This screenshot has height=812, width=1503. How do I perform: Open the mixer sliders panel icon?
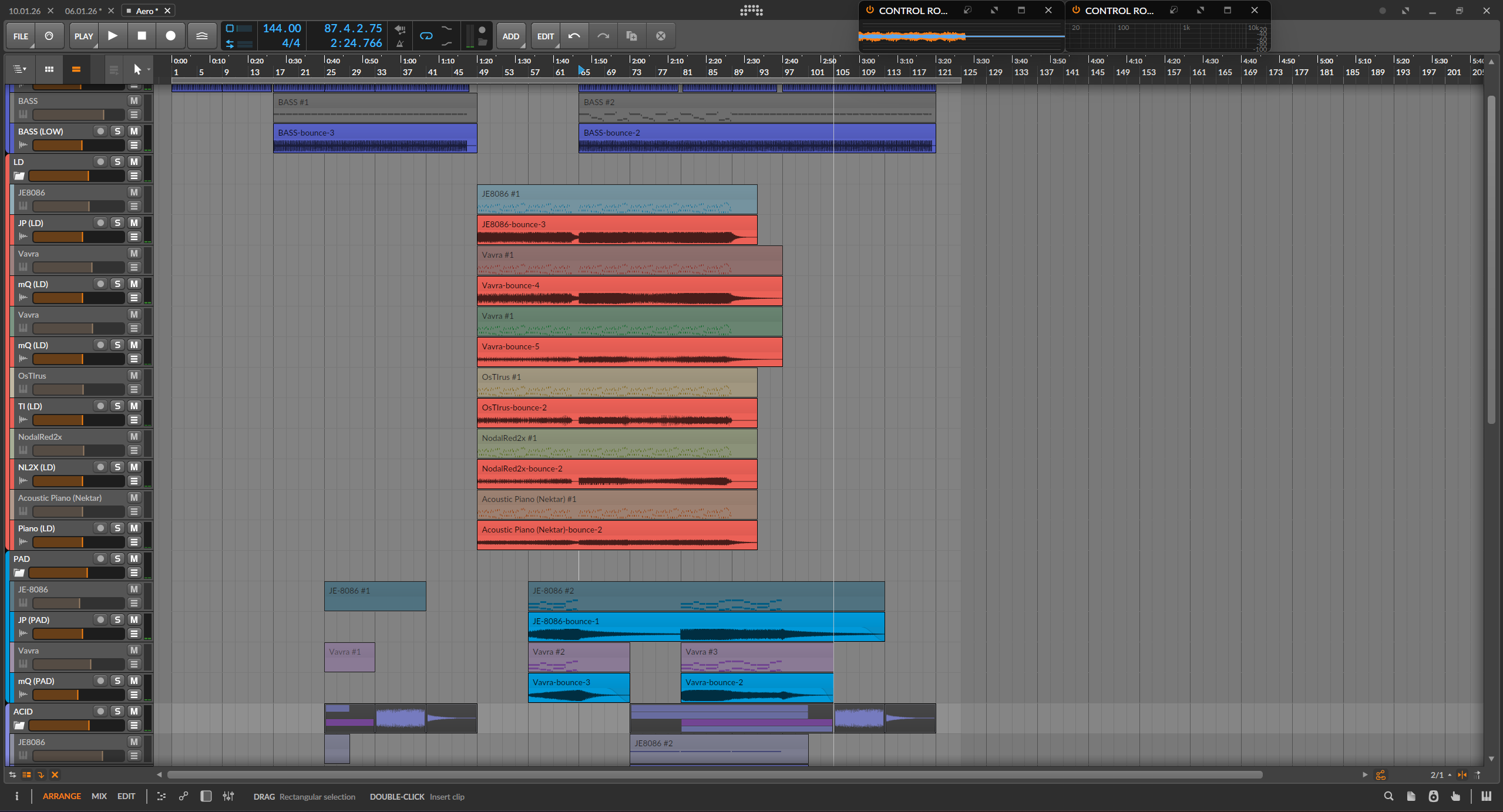pos(228,796)
